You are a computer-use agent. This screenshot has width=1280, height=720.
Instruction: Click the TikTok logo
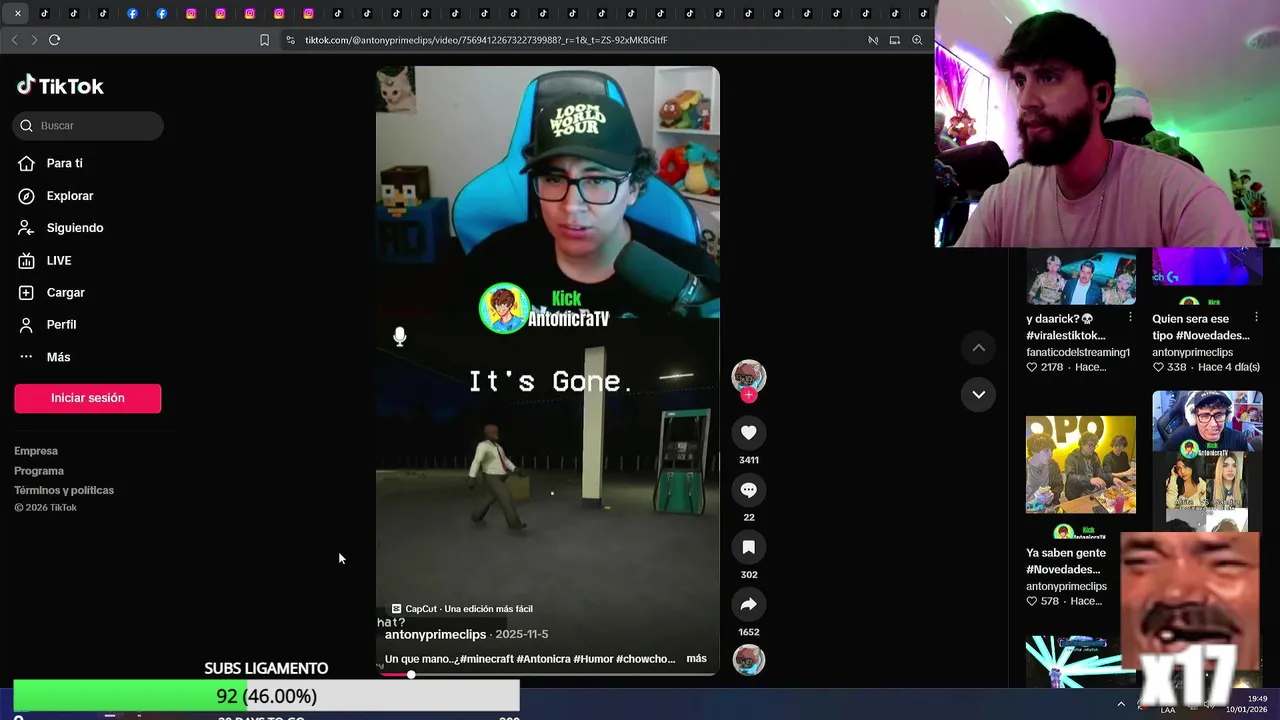60,86
